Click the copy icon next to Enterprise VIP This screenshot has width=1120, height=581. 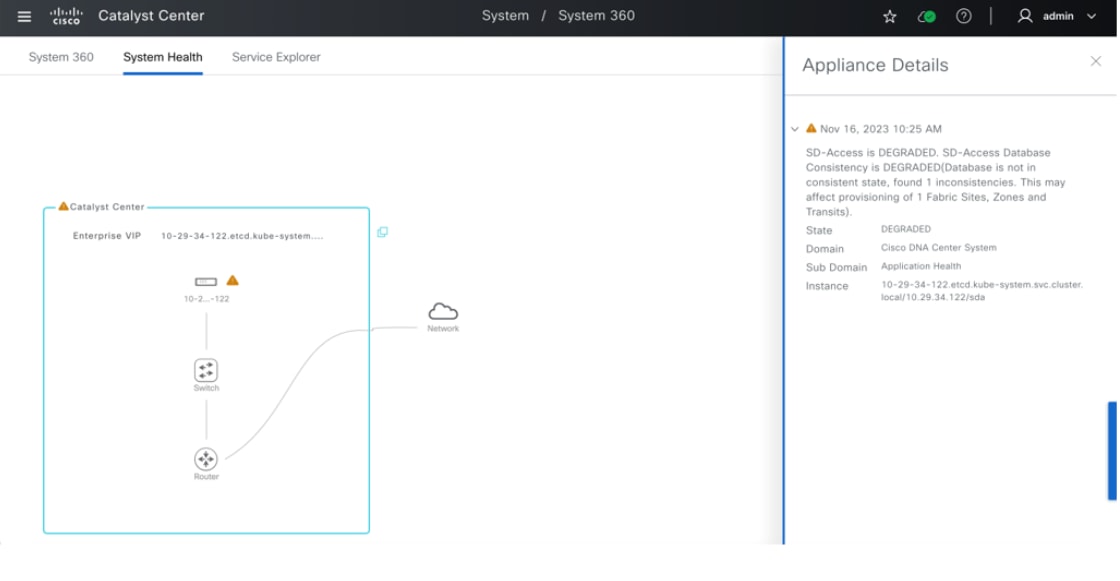click(x=383, y=232)
